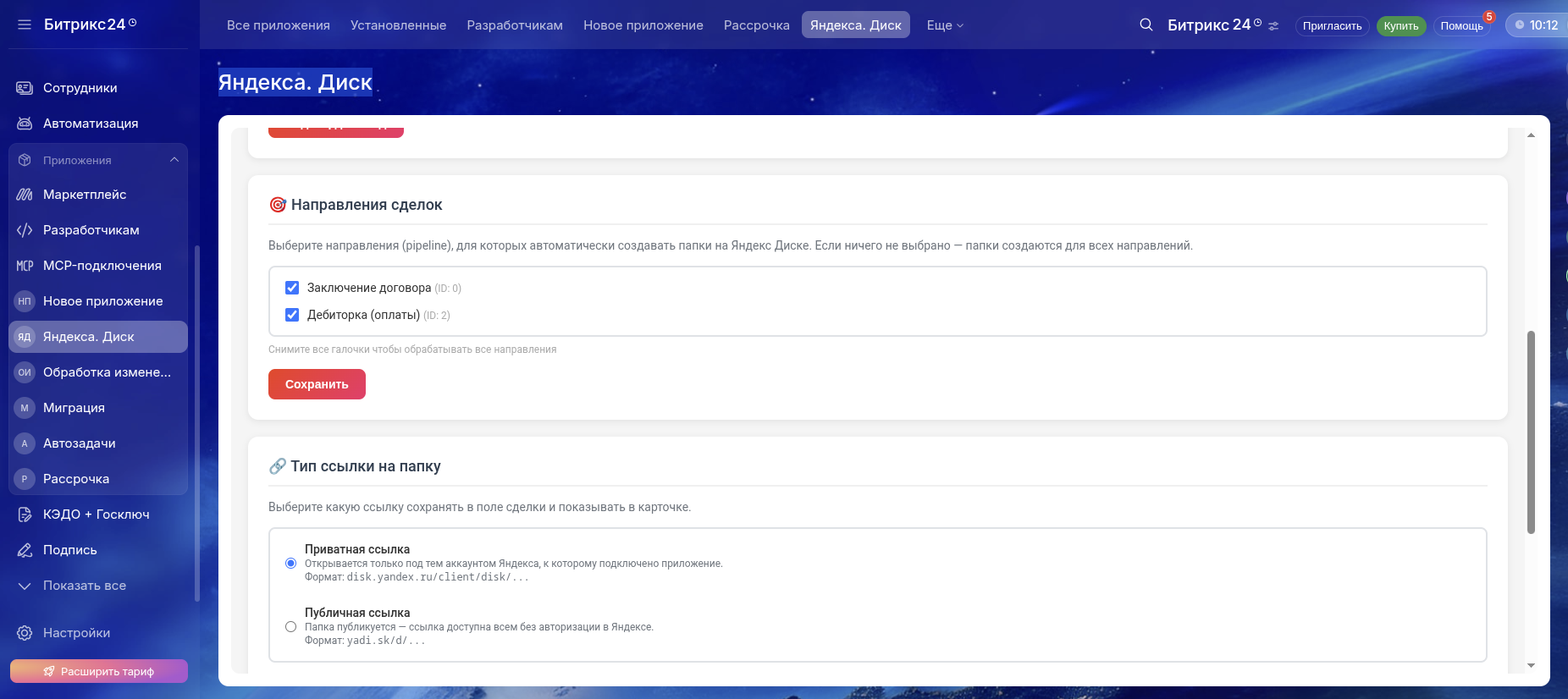This screenshot has height=699, width=1568.
Task: Open Маркетплейс via its sidebar icon
Action: [x=25, y=195]
